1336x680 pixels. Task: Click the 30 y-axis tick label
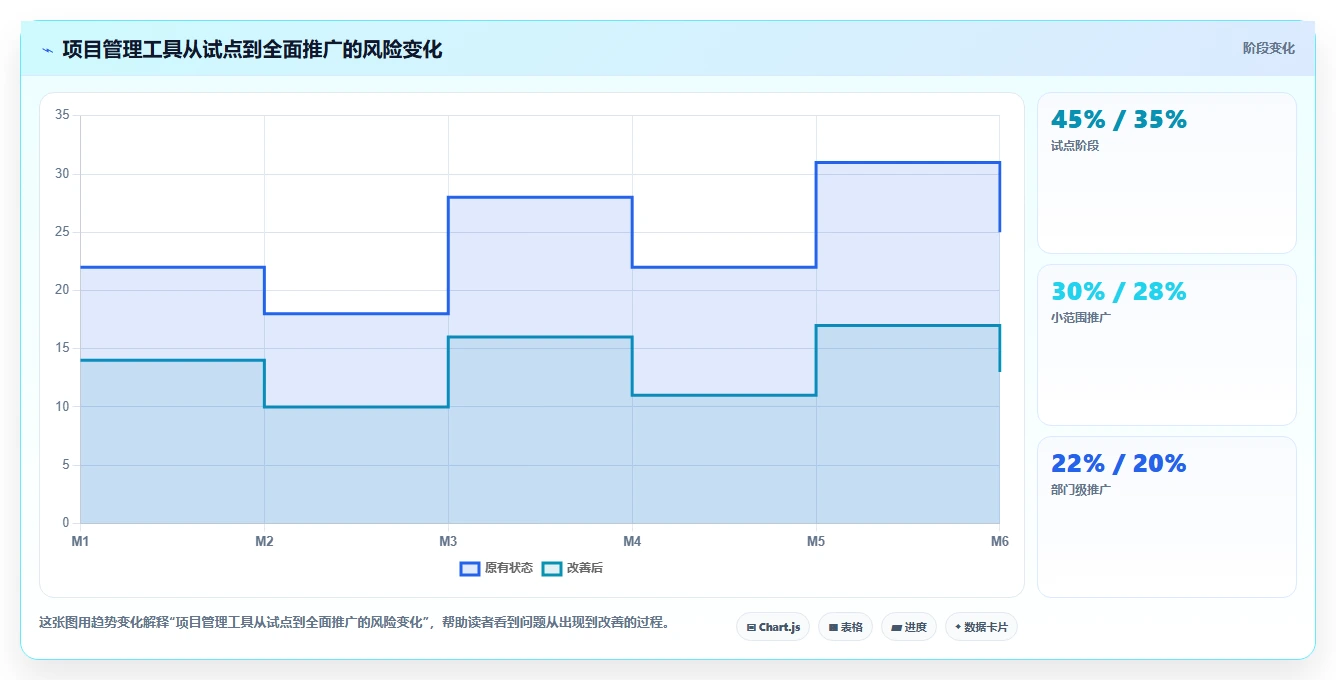(x=62, y=174)
